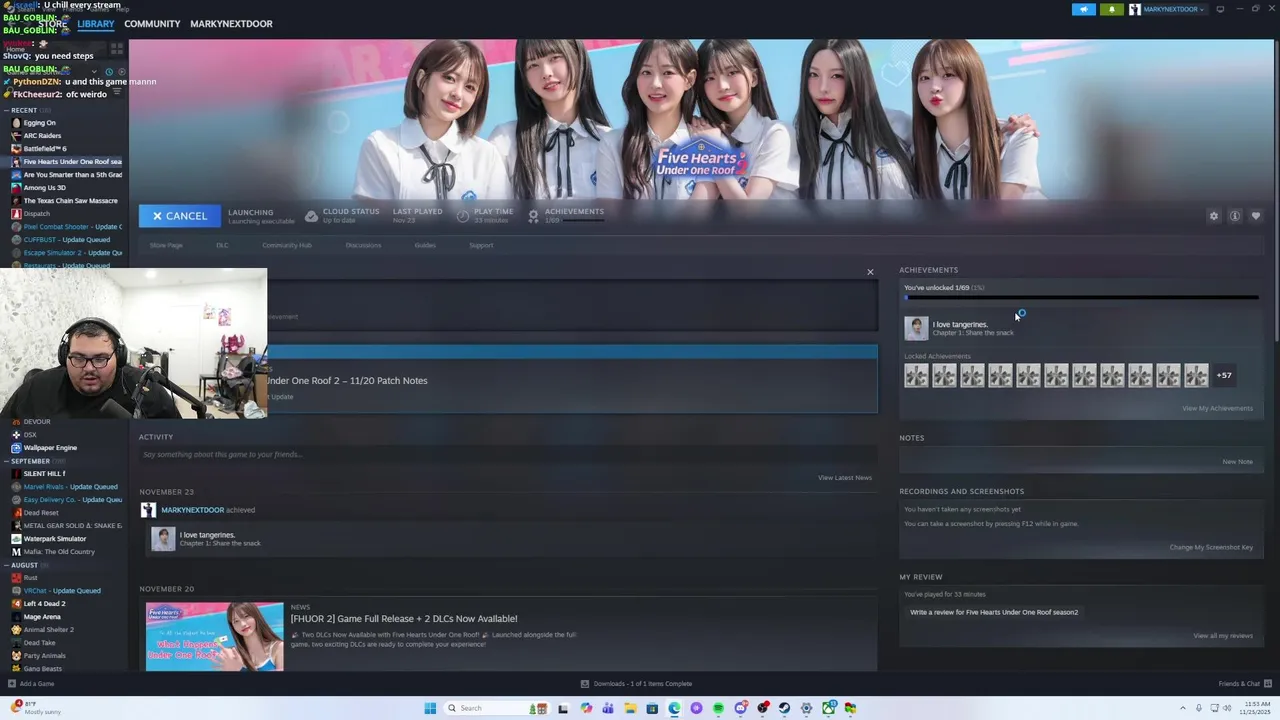Screen dimensions: 1280x720
Task: Open Spotify from the taskbar
Action: [718, 708]
